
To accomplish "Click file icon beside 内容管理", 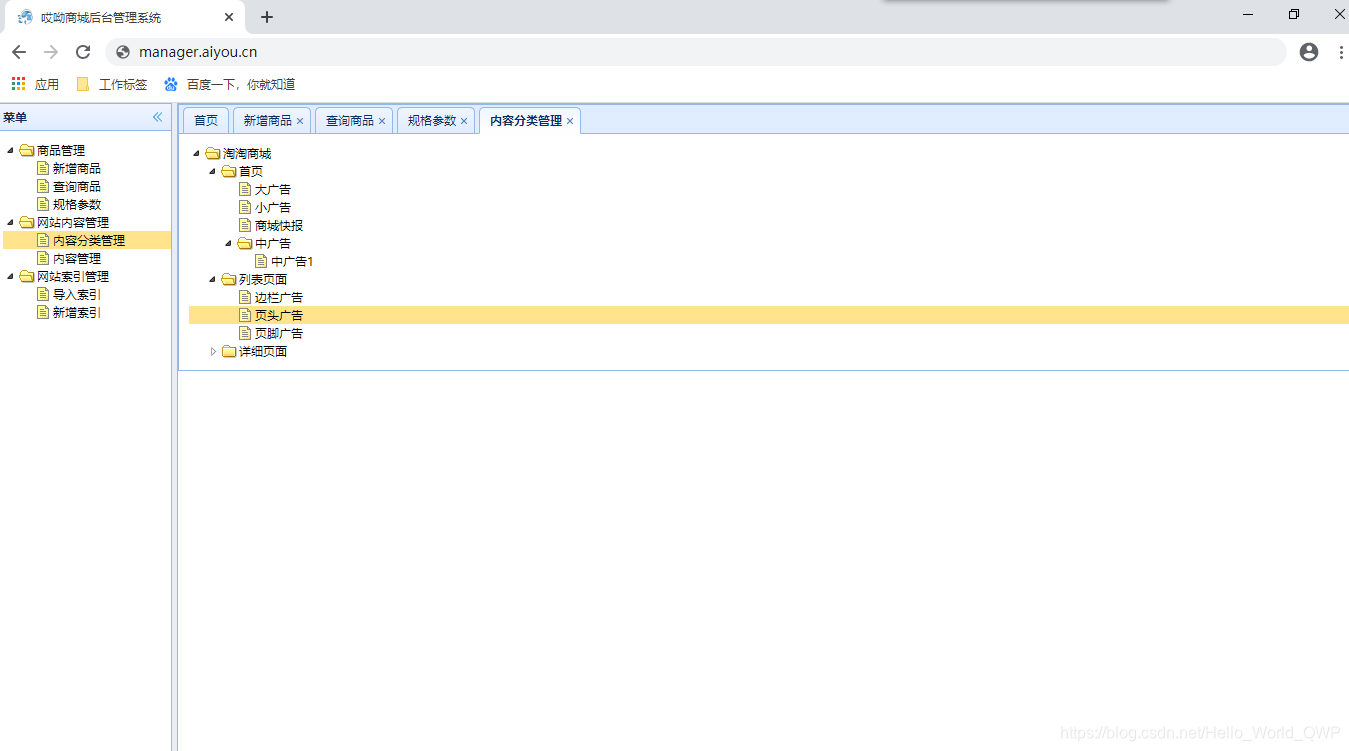I will coord(43,258).
